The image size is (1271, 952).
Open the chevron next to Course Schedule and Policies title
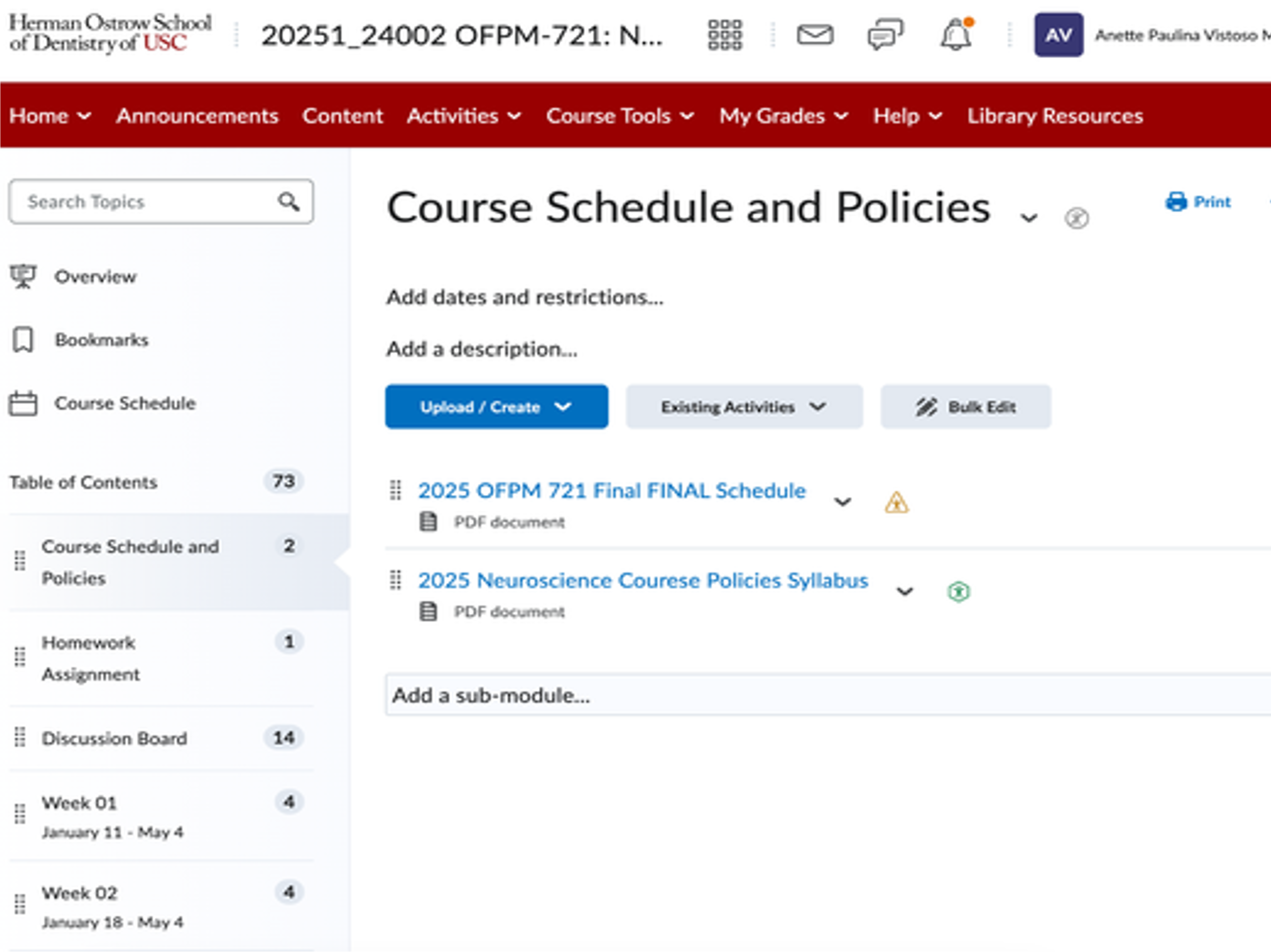click(x=1029, y=218)
